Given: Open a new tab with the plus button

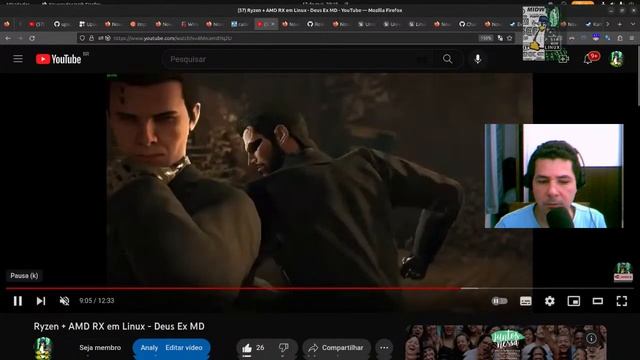Looking at the screenshot, I should (x=620, y=24).
